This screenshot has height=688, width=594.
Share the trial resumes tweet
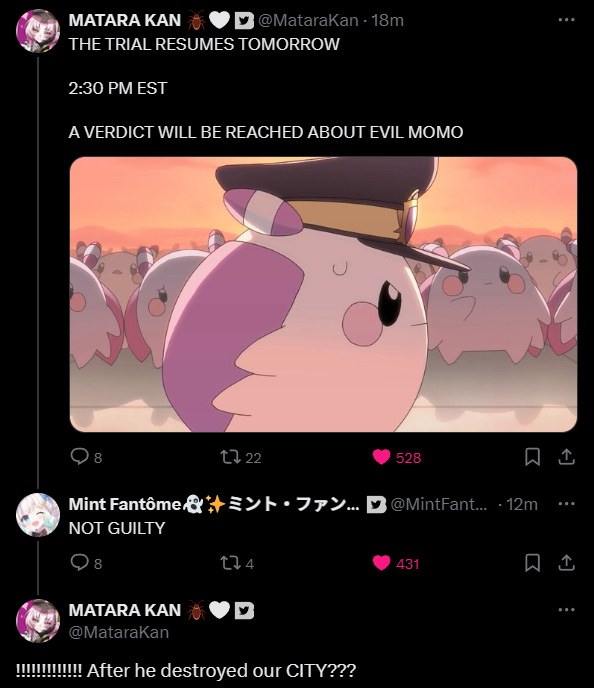pos(566,457)
